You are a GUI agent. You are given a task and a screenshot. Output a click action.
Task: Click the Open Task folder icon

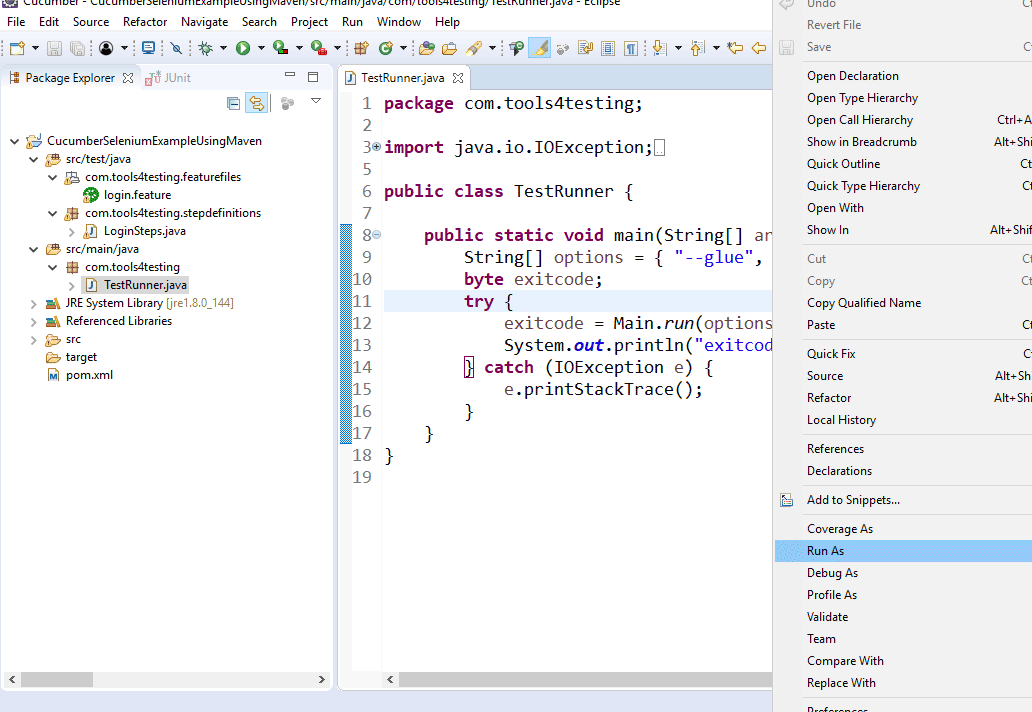pyautogui.click(x=450, y=48)
